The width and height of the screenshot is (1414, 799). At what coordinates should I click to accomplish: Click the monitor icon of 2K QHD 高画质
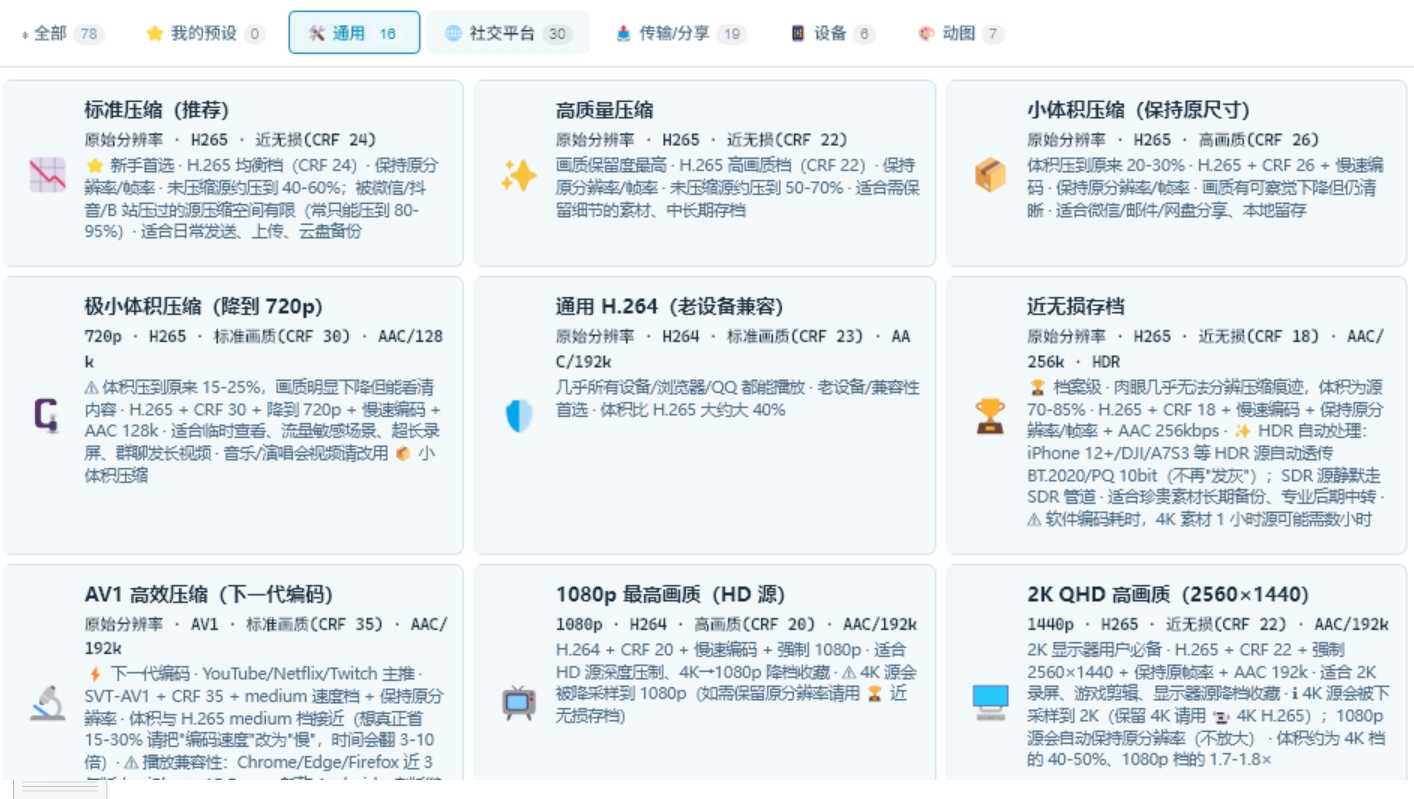point(990,703)
